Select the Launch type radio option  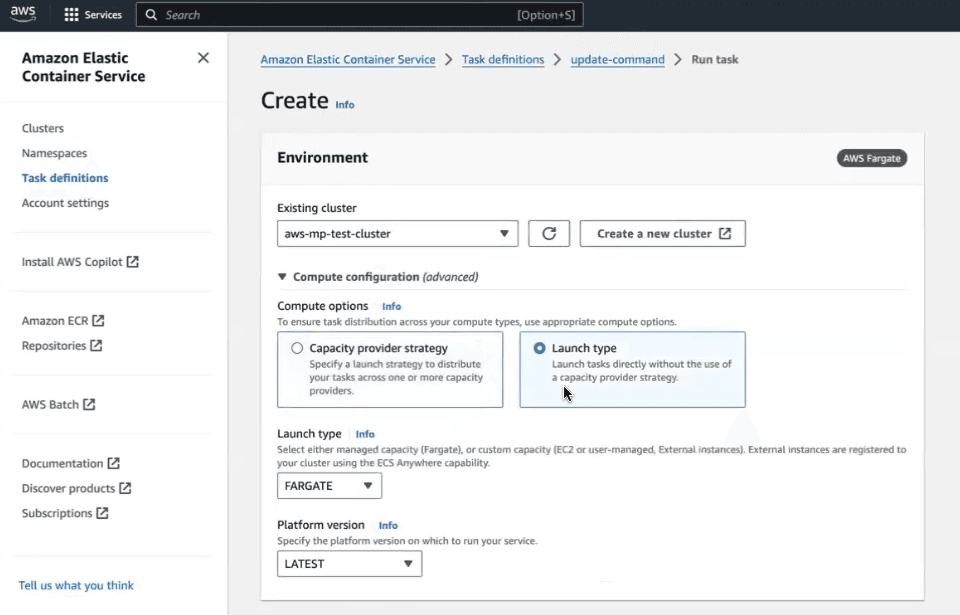click(540, 348)
